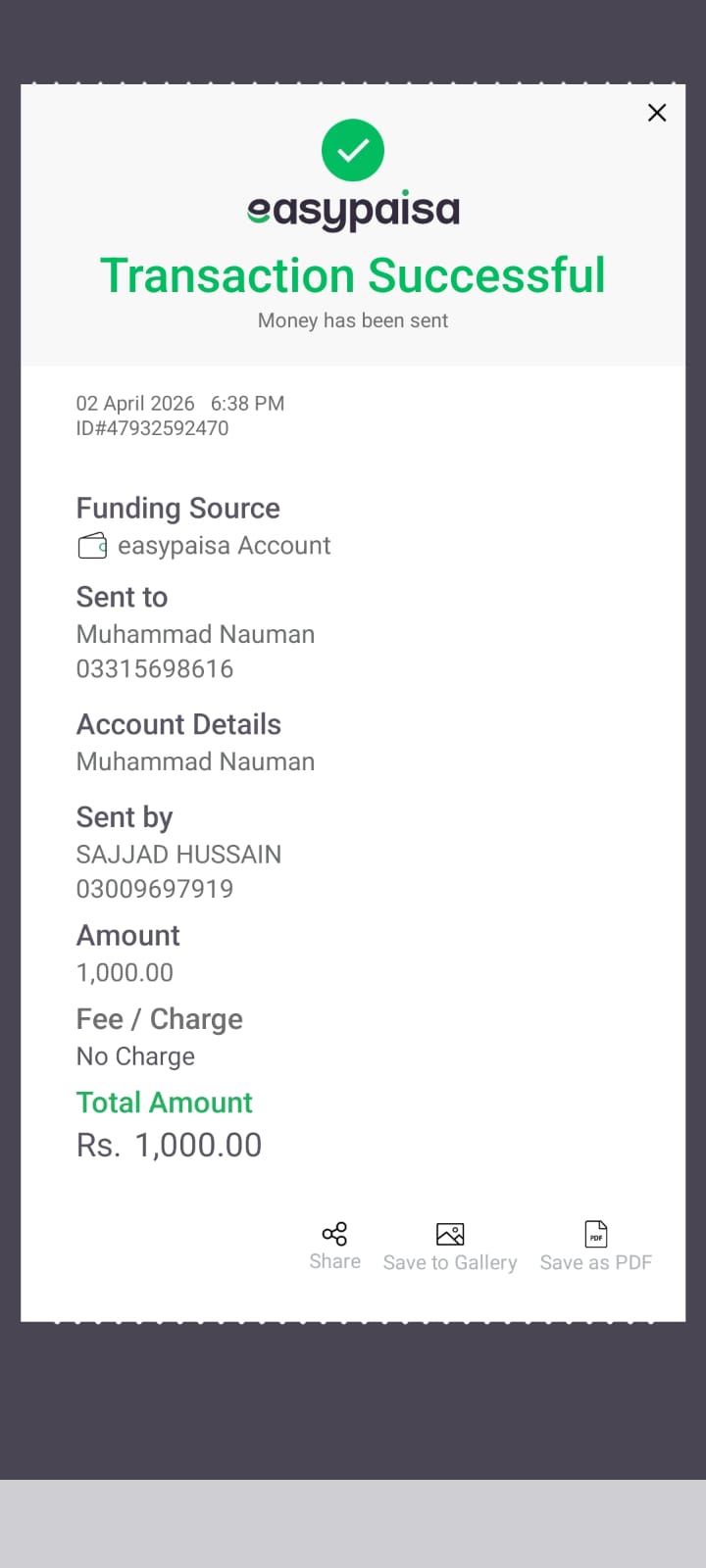Tap the Save to Gallery picture icon
This screenshot has width=706, height=1568.
(450, 1234)
